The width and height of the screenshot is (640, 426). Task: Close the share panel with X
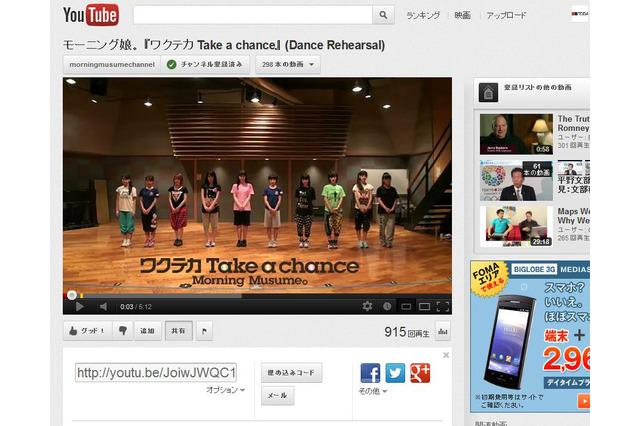point(446,355)
